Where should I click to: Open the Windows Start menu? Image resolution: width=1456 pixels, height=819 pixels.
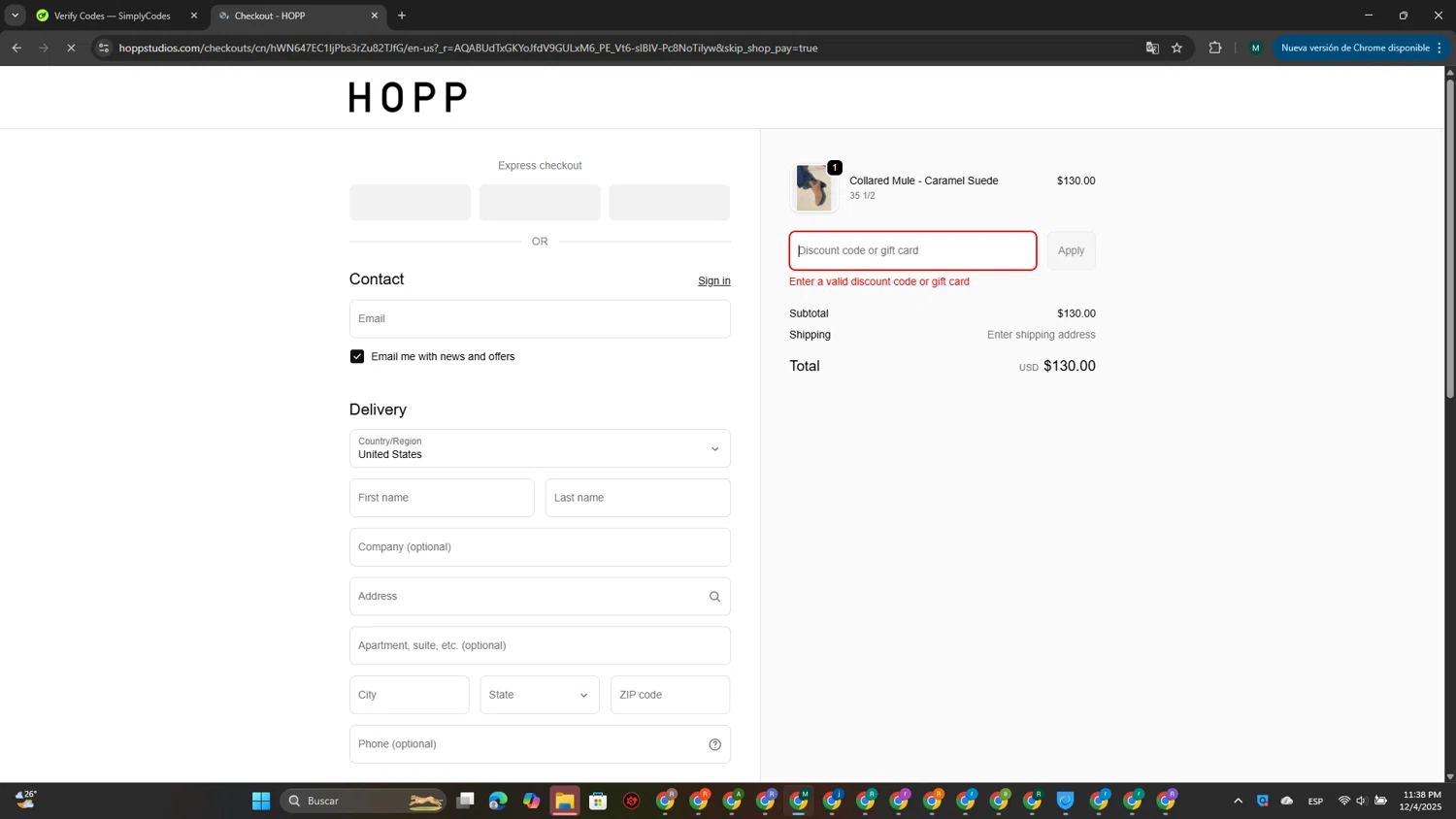261,801
